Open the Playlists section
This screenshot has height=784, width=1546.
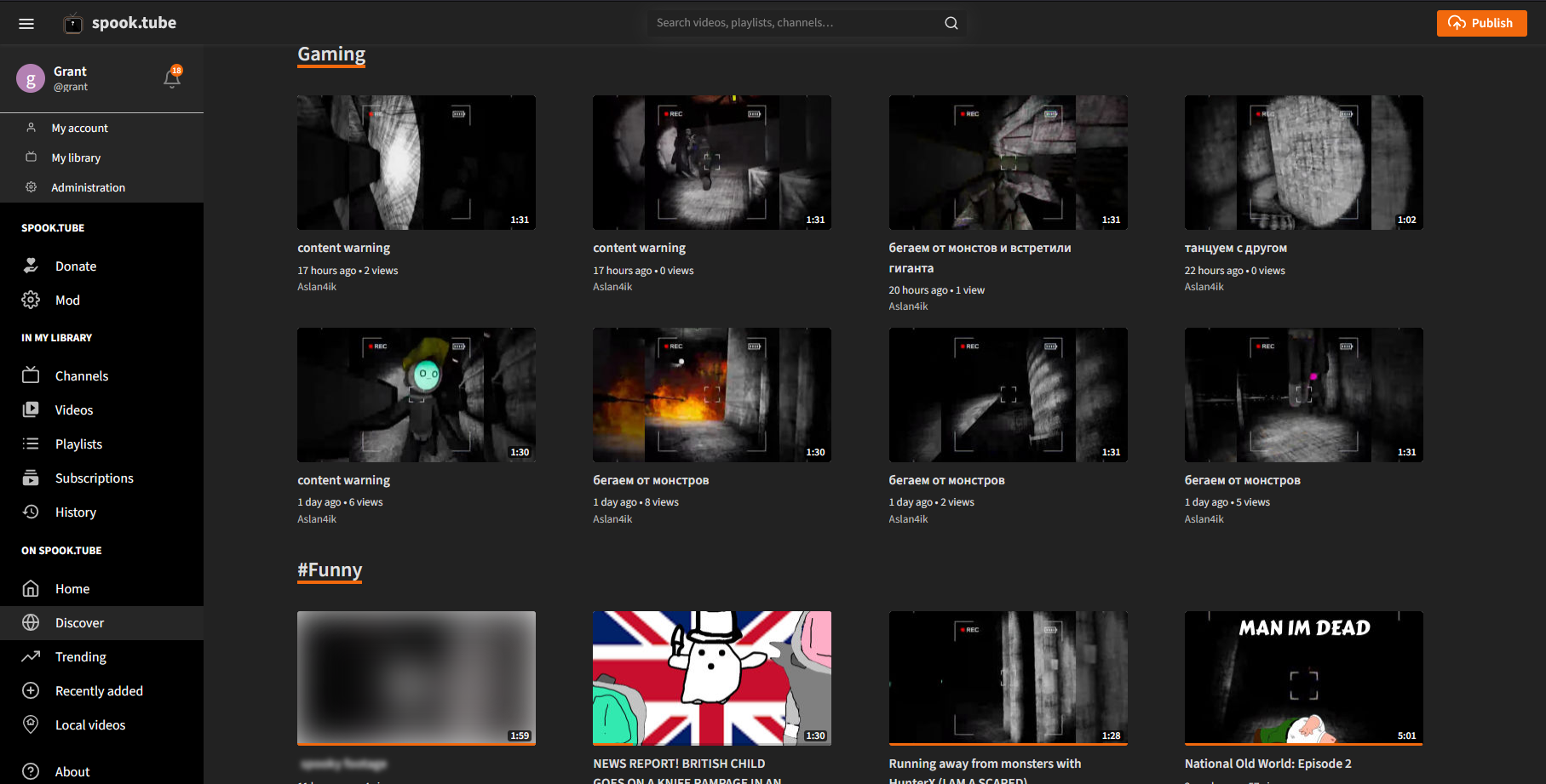78,444
